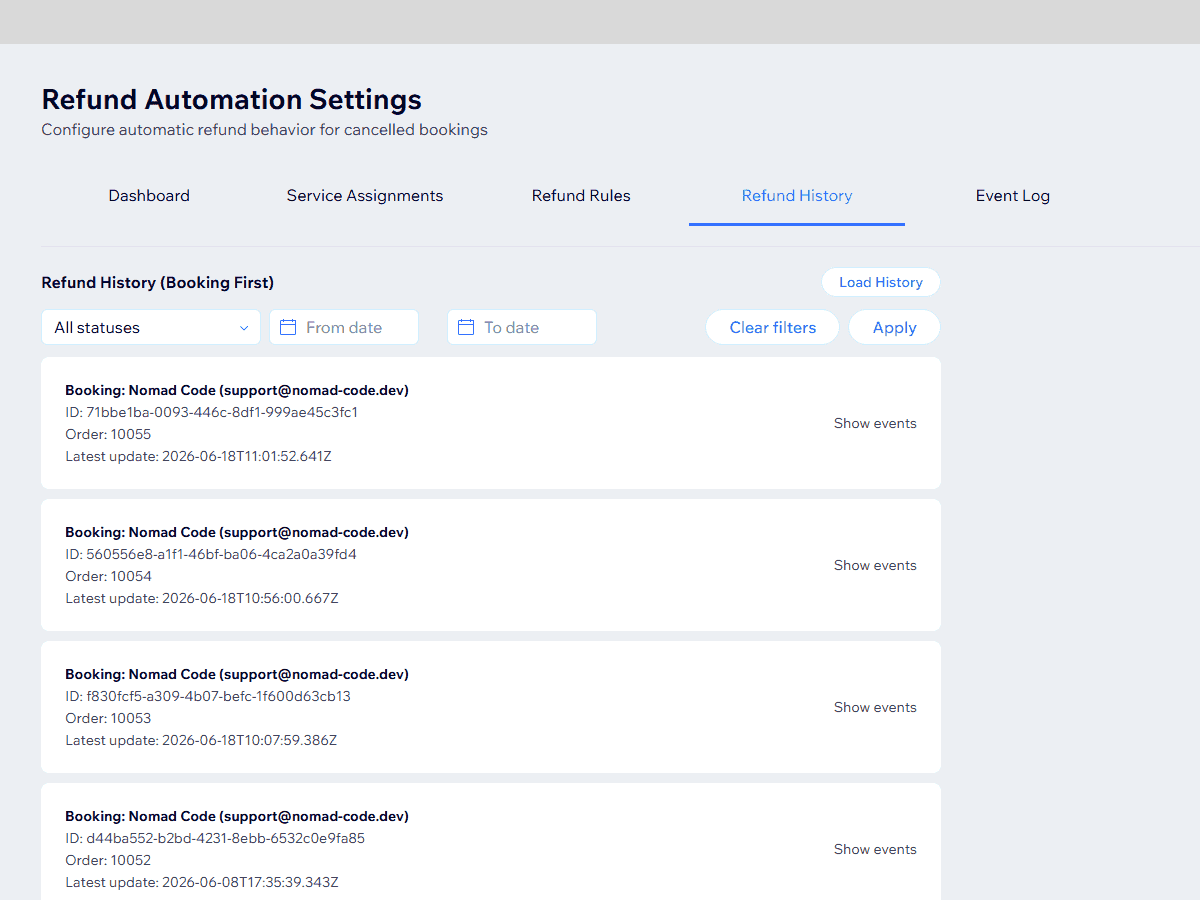Image resolution: width=1200 pixels, height=900 pixels.
Task: Clear all applied filters
Action: point(772,327)
